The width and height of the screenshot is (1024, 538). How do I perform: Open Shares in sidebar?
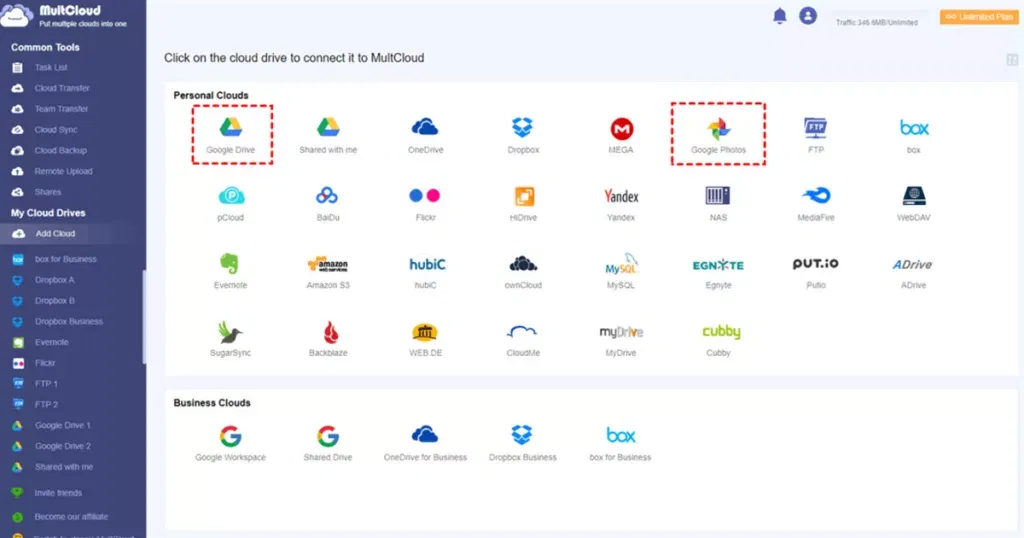click(48, 193)
